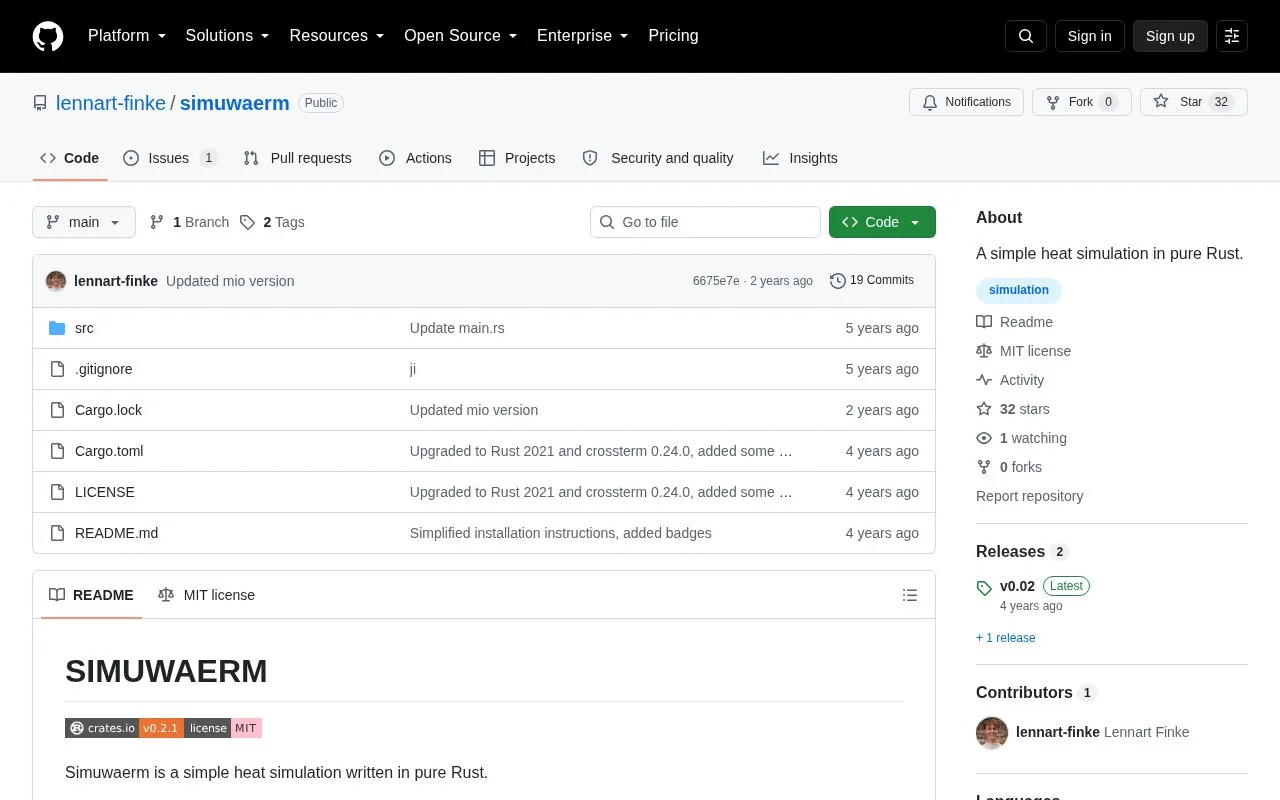
Task: Click the repository icon beside lennart-finke
Action: point(40,103)
